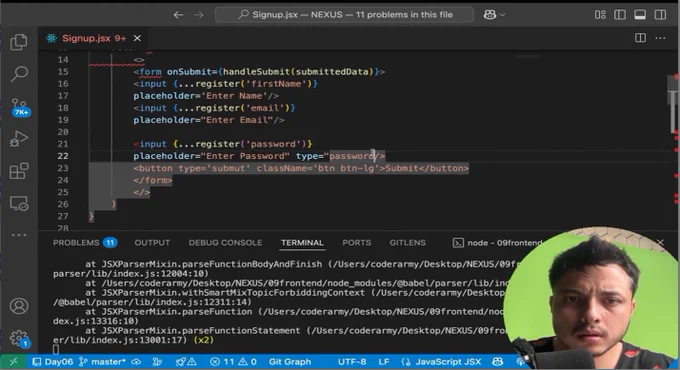
Task: Go back with the left arrow
Action: [x=178, y=15]
